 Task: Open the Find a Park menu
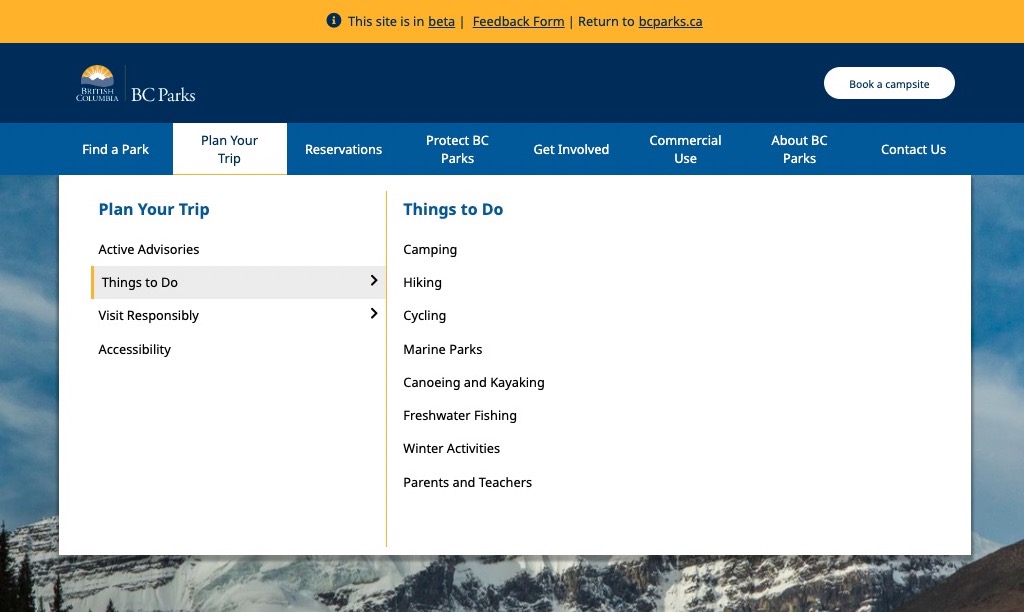coord(115,149)
